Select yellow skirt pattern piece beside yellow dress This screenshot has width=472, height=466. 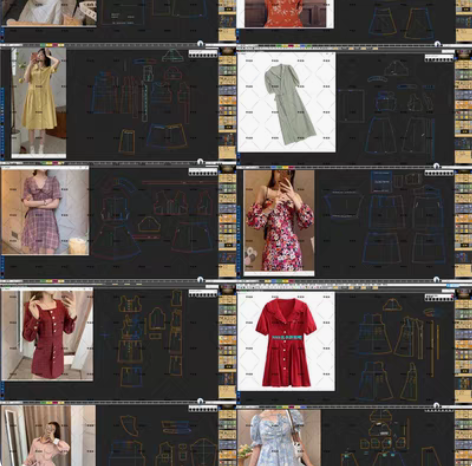pyautogui.click(x=127, y=141)
